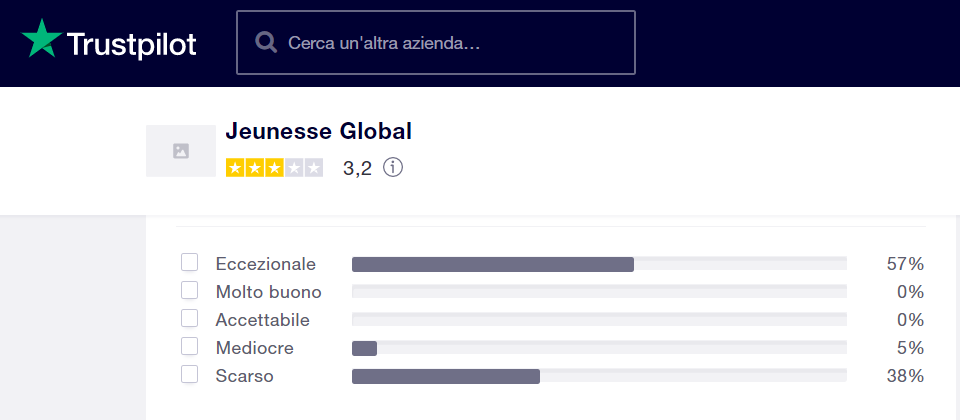Enable the Accettabile filter checkbox

point(190,318)
